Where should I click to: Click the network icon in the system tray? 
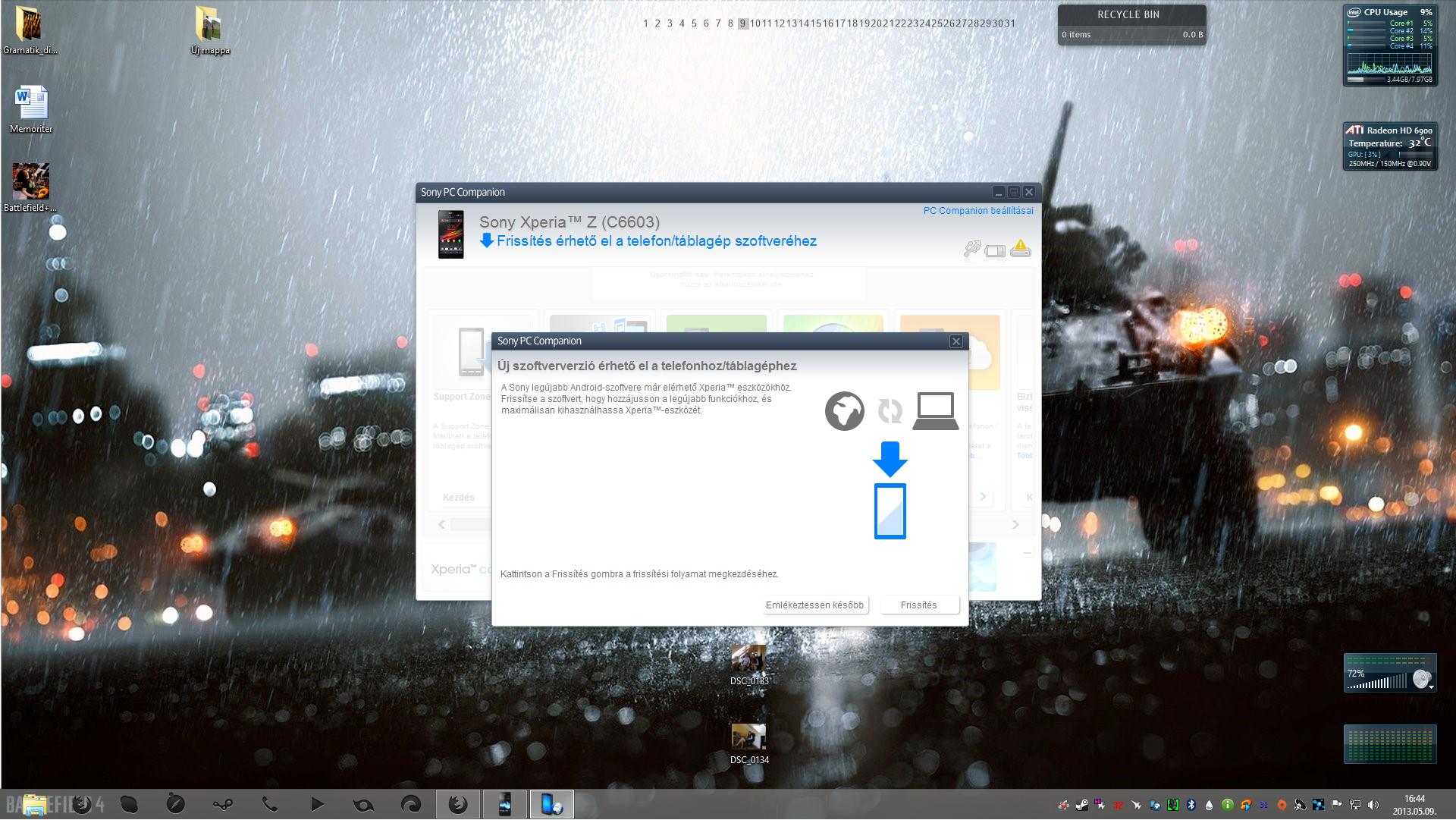click(x=1354, y=805)
